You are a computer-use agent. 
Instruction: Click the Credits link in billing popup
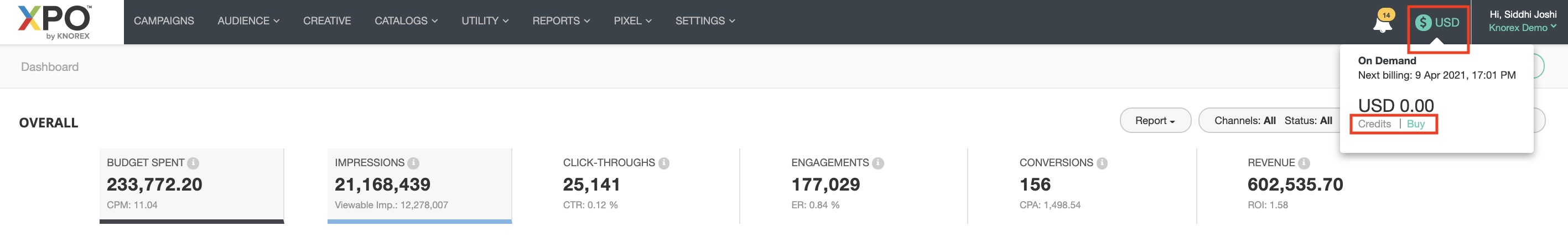pyautogui.click(x=1374, y=124)
